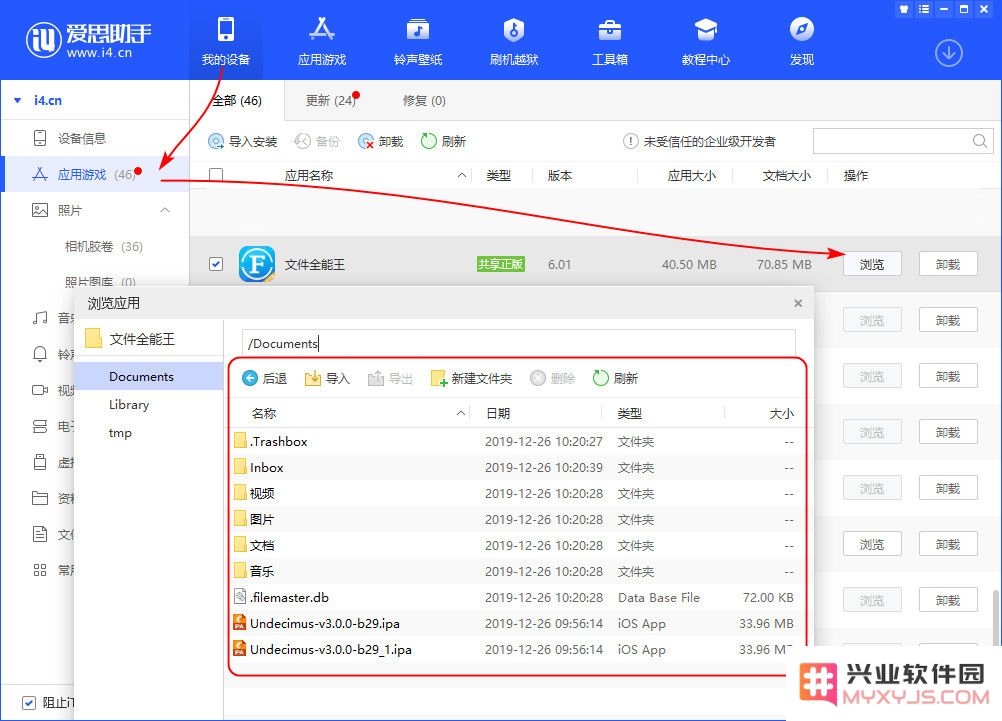Click 浏览 browse for 文件全能王
The image size is (1002, 721).
[872, 264]
